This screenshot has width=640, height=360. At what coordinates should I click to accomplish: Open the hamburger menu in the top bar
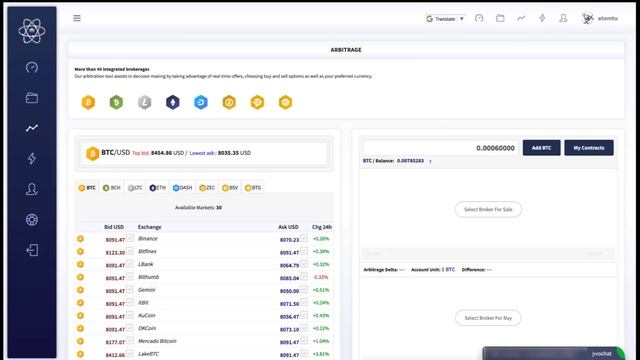(77, 18)
